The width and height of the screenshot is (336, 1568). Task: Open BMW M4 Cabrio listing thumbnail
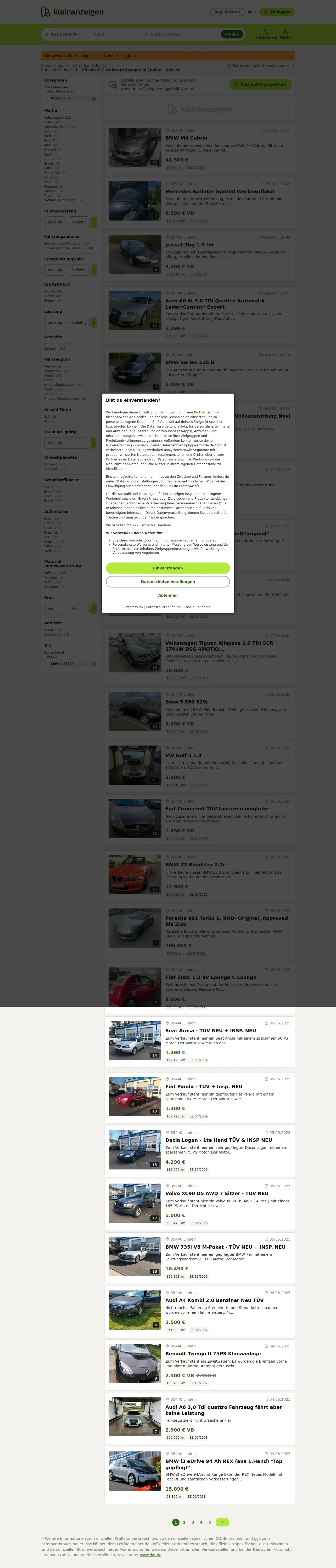pos(135,147)
